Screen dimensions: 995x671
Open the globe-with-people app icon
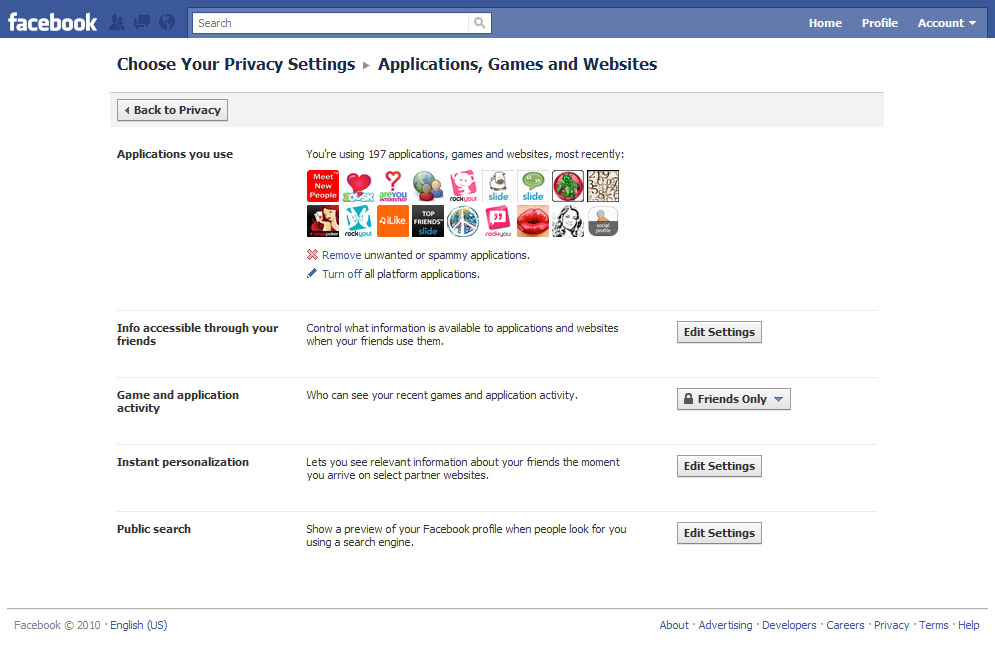click(x=428, y=186)
